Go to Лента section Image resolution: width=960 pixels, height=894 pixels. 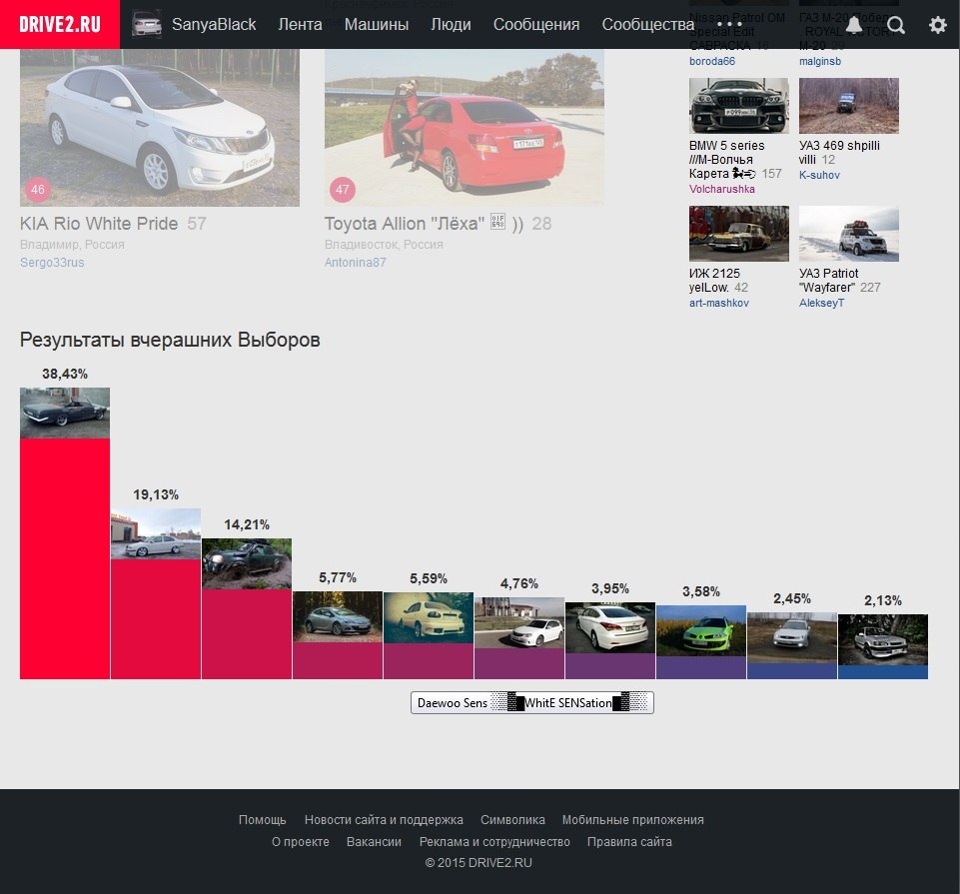300,24
